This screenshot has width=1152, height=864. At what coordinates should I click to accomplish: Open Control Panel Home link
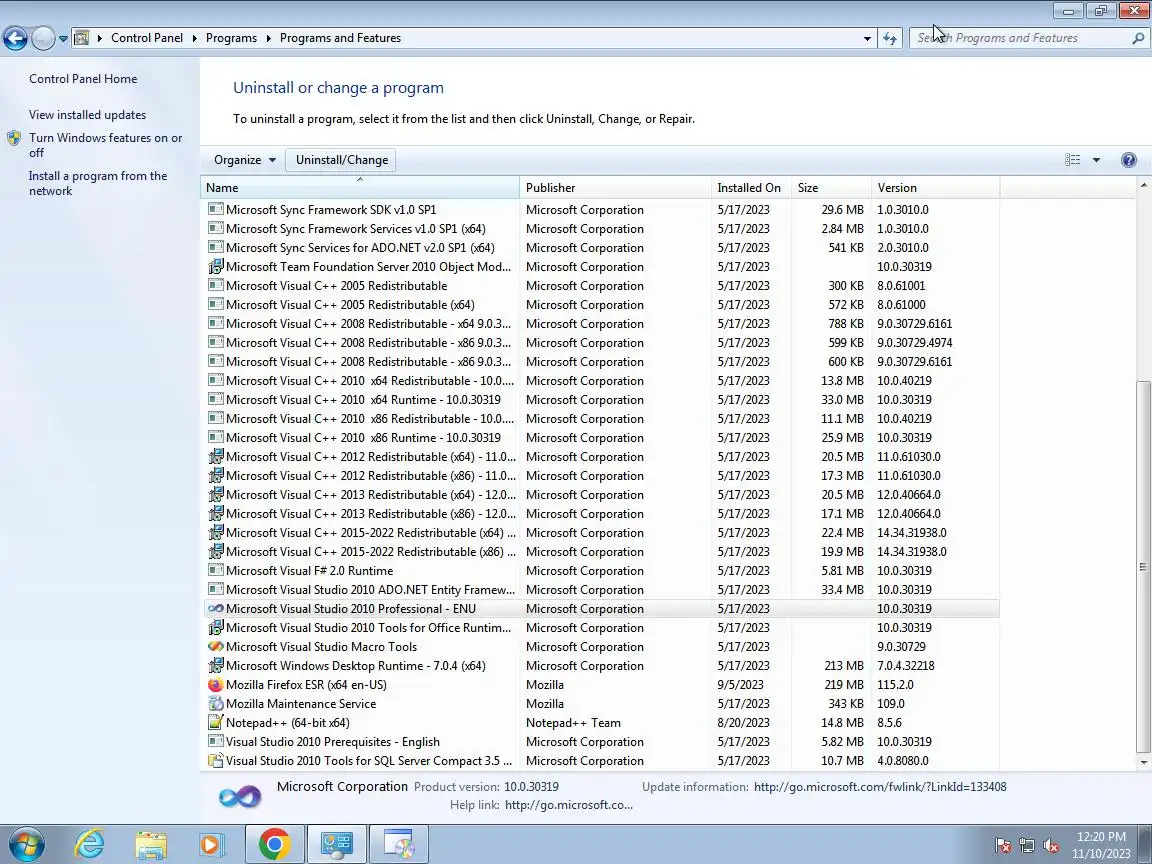pos(83,79)
